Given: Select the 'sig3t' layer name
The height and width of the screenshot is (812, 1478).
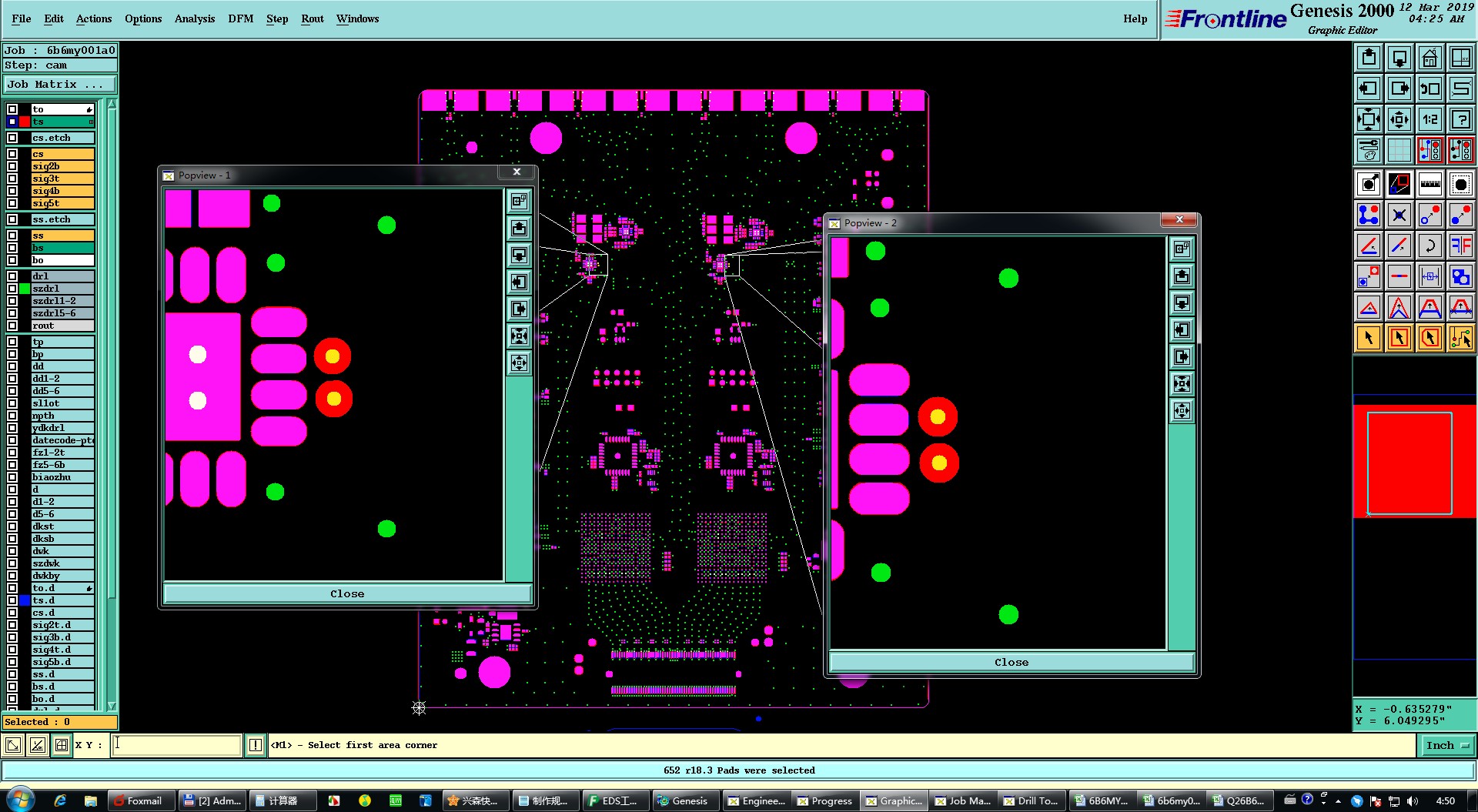Looking at the screenshot, I should coord(63,179).
